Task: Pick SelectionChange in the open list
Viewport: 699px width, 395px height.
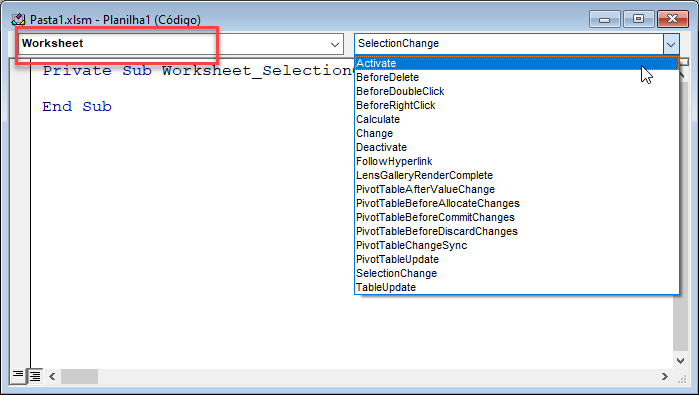Action: tap(517, 273)
